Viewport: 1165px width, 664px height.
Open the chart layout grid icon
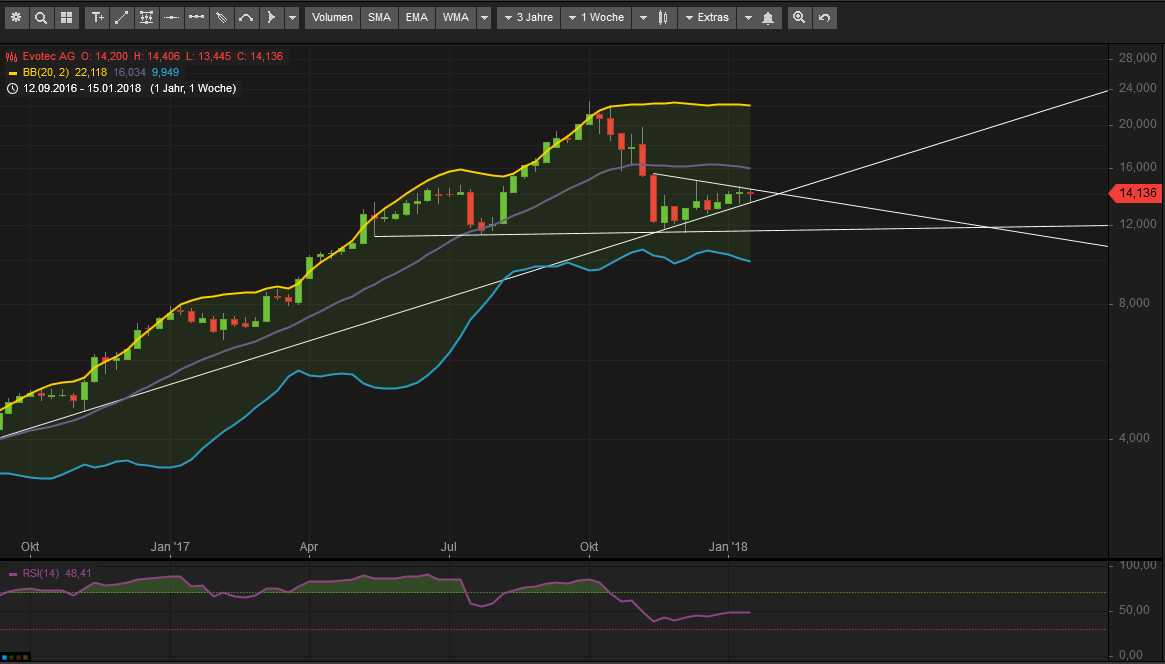[67, 17]
